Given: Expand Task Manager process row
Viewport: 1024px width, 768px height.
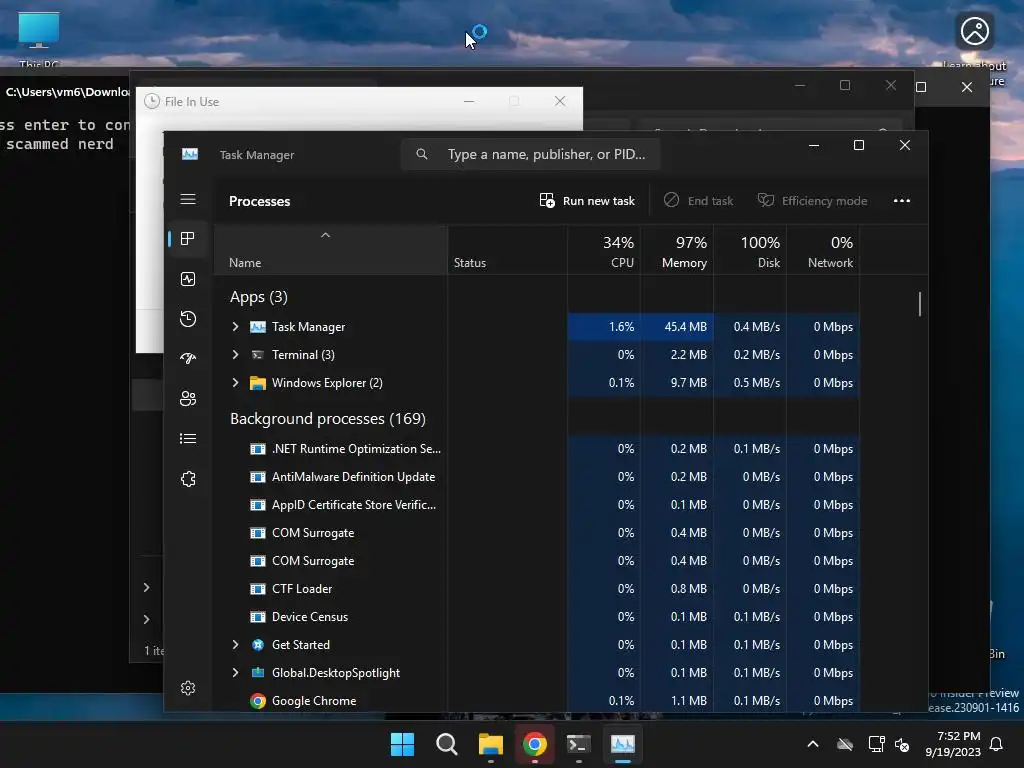Looking at the screenshot, I should click(236, 327).
